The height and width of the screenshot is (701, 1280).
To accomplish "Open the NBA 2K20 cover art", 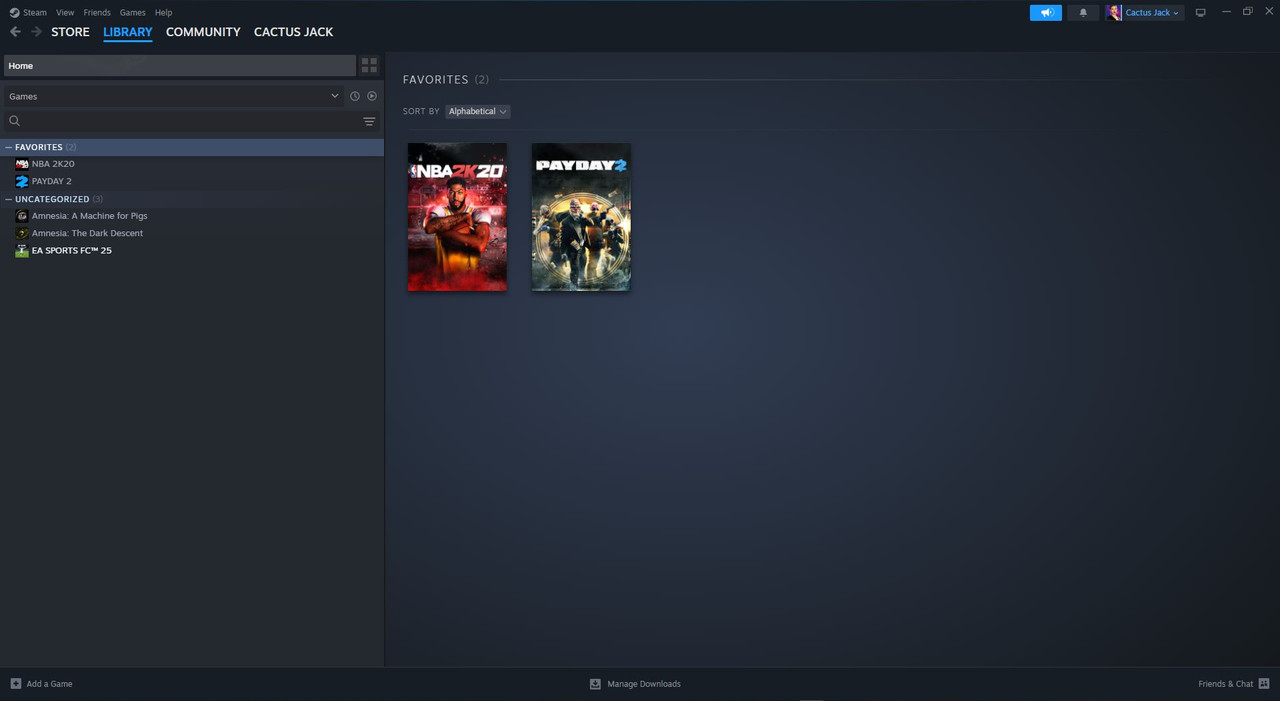I will point(457,217).
